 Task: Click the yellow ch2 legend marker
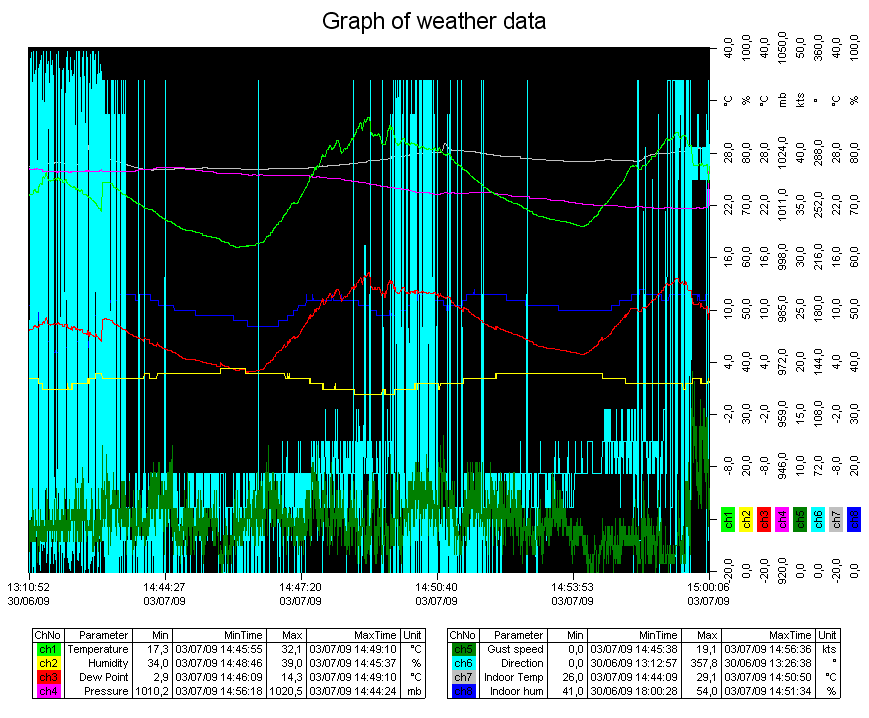745,519
